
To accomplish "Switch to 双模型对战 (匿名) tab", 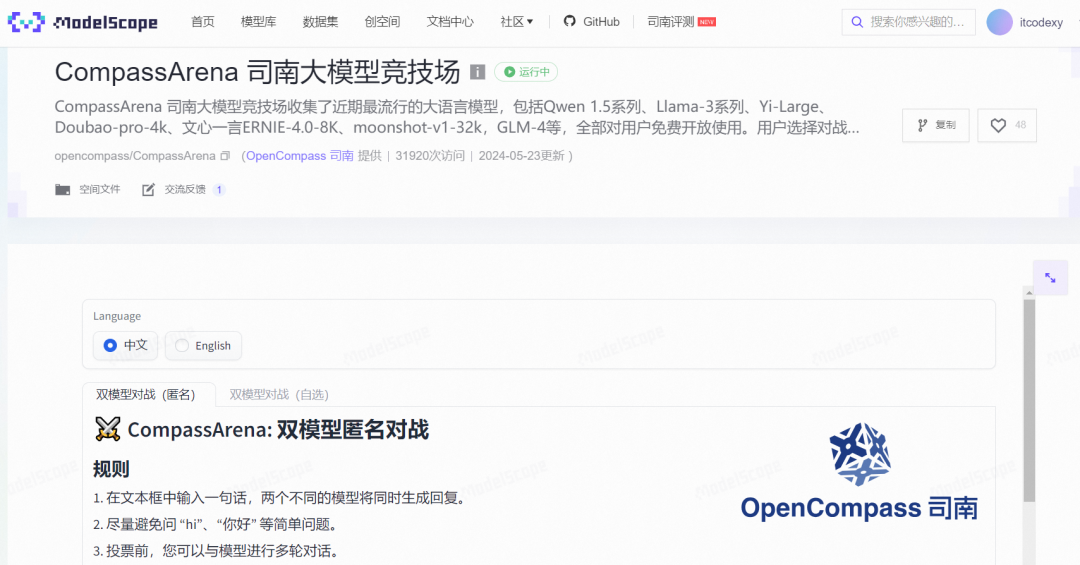I will (x=146, y=395).
